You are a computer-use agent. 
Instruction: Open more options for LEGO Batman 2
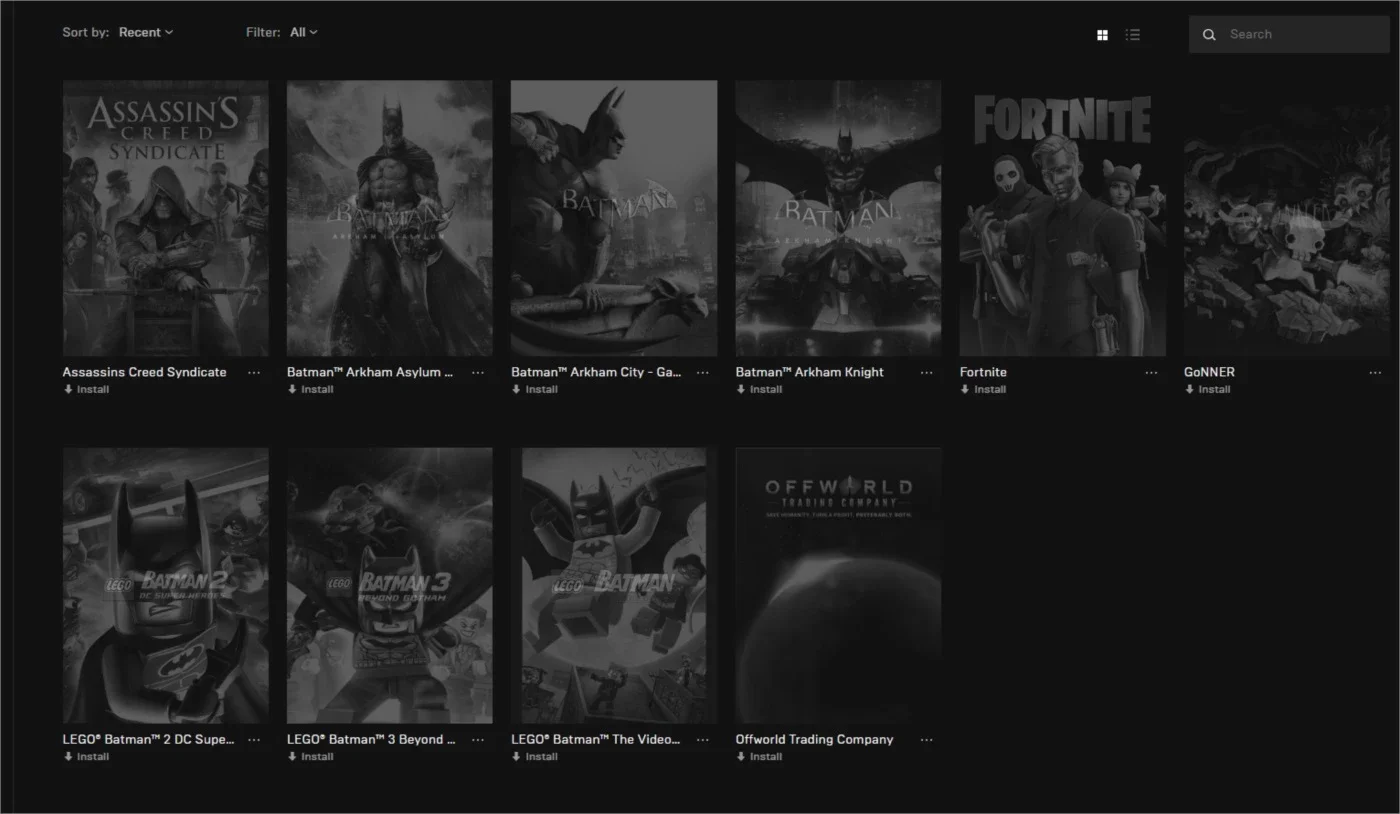(254, 740)
